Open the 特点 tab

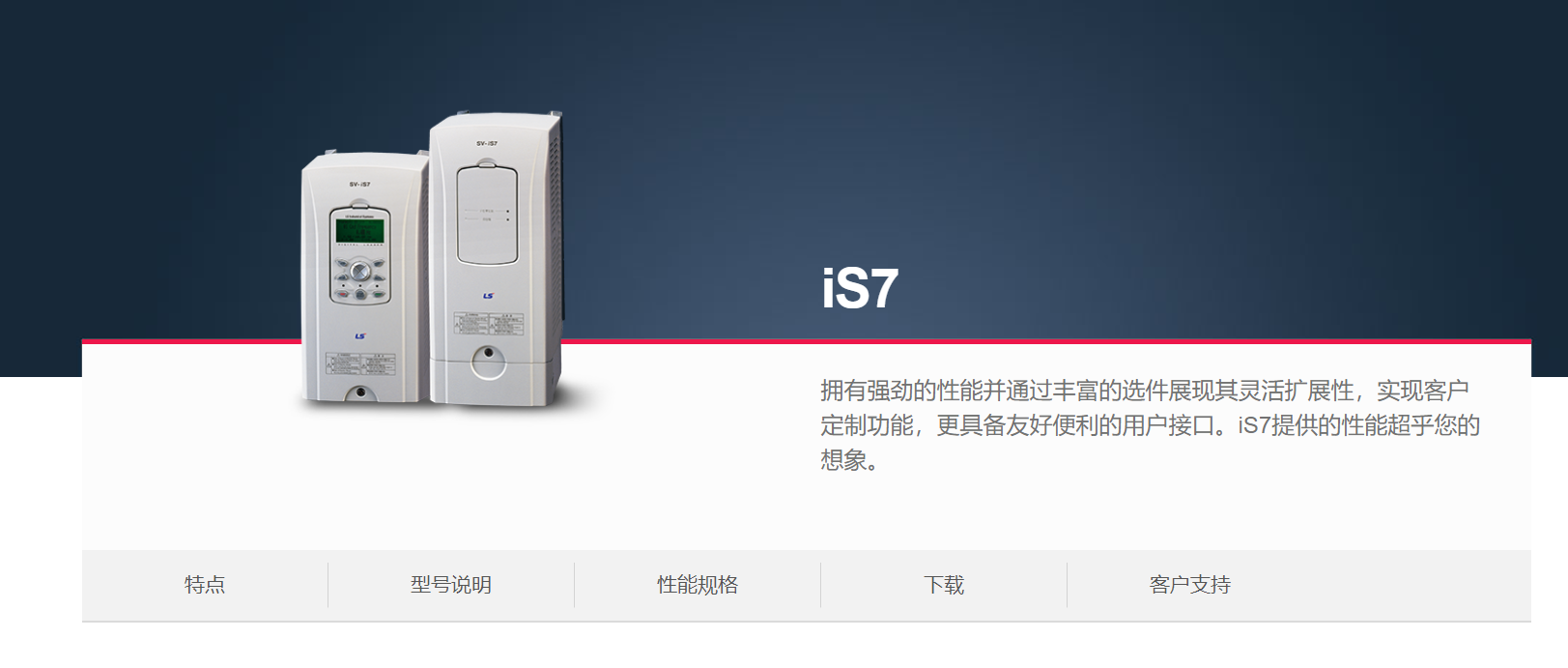pyautogui.click(x=205, y=585)
